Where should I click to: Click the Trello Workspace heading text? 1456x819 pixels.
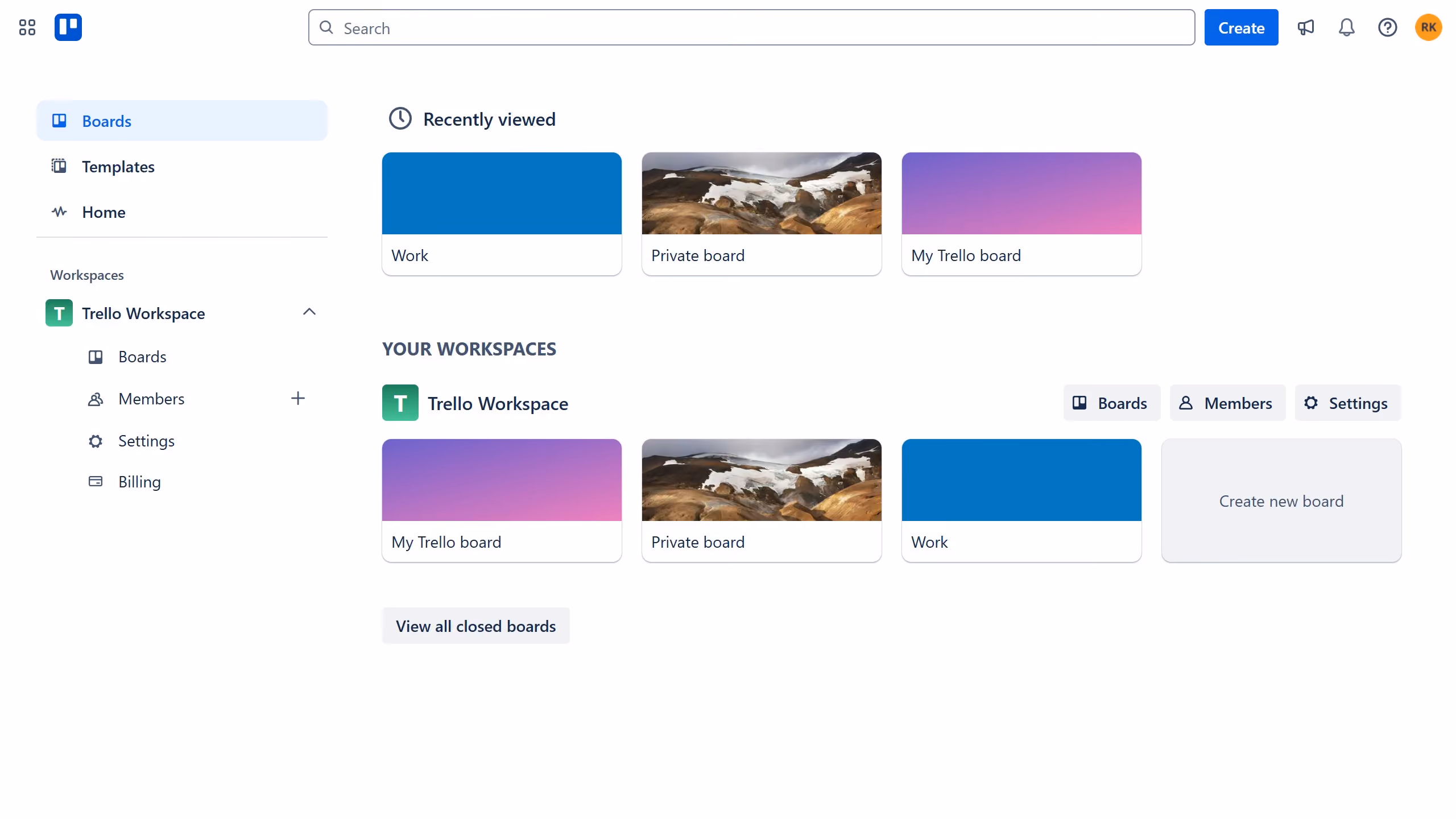coord(498,403)
